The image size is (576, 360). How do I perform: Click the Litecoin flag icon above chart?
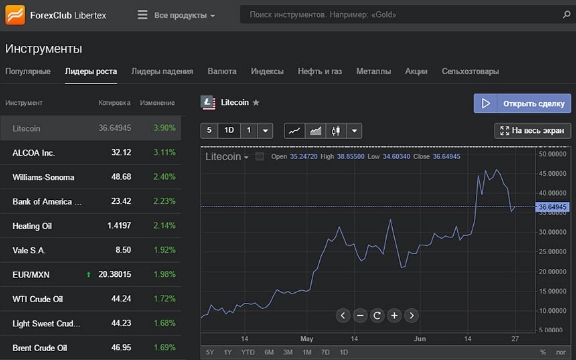click(x=208, y=103)
